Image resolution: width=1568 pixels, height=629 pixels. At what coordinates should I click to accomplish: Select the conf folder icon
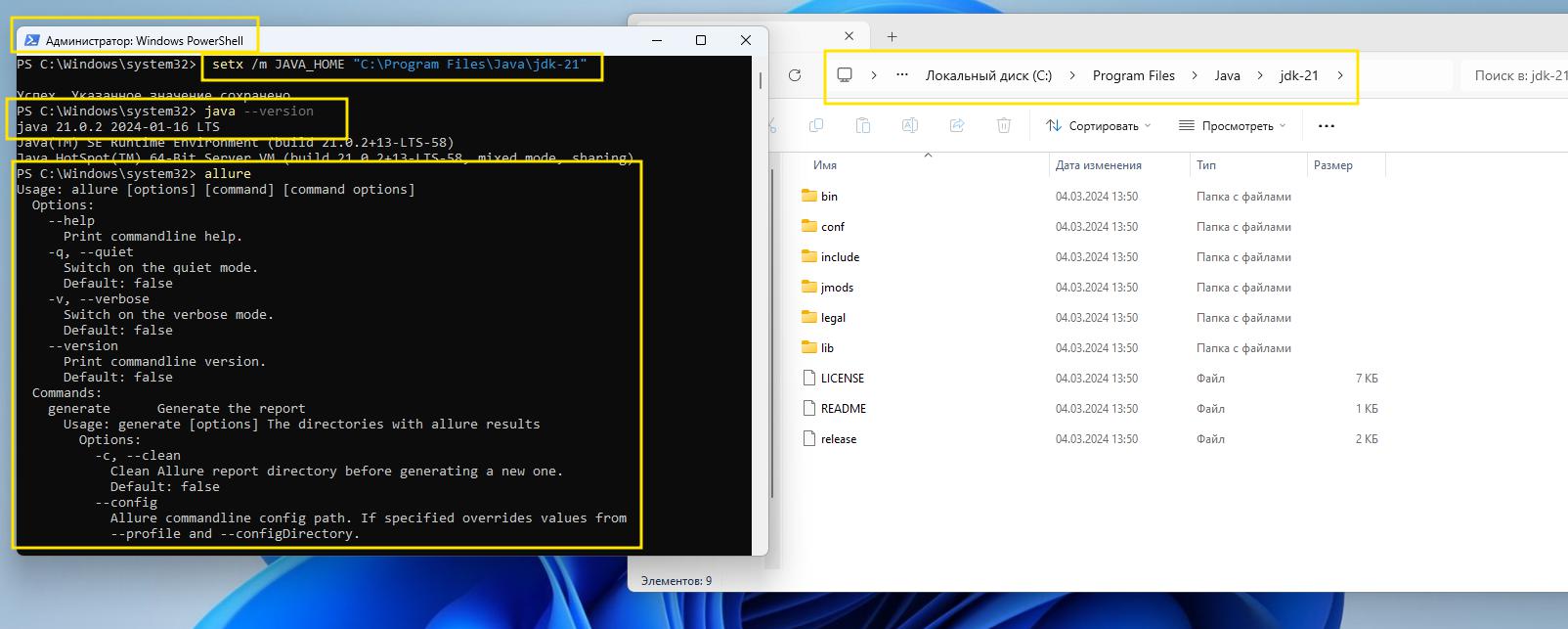tap(809, 226)
